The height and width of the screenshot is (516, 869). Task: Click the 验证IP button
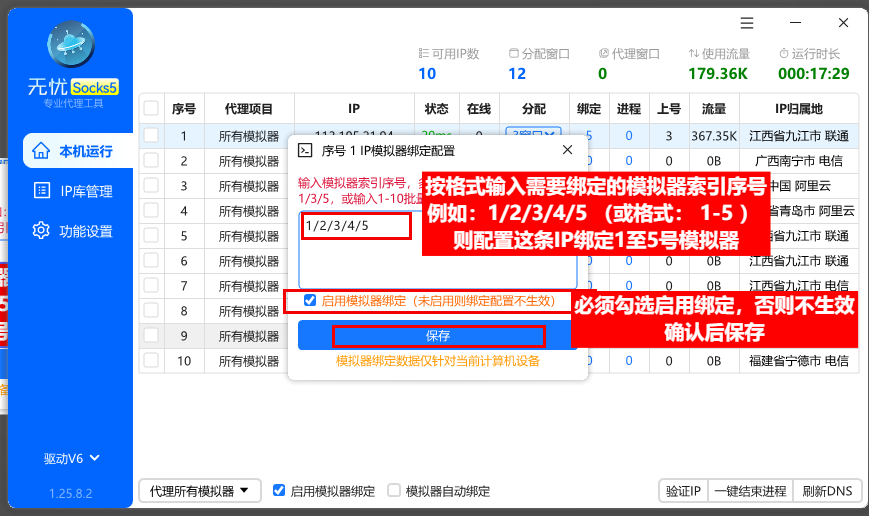684,491
